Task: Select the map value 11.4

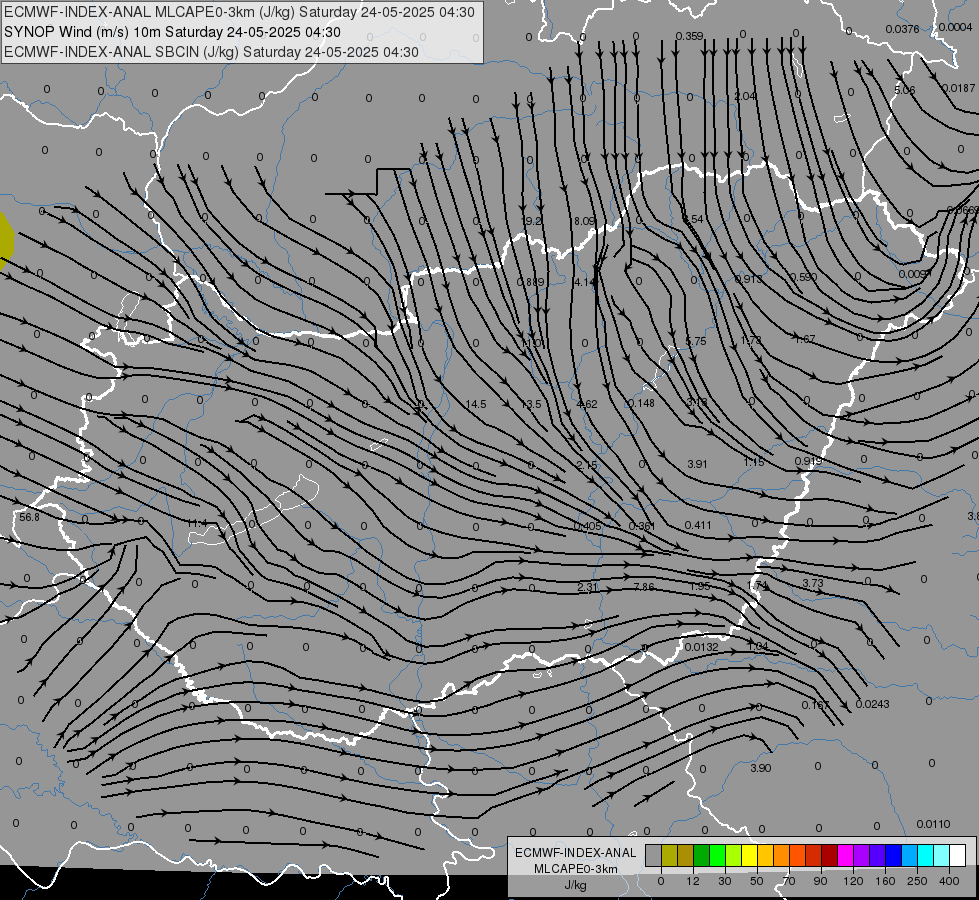Action: tap(197, 523)
